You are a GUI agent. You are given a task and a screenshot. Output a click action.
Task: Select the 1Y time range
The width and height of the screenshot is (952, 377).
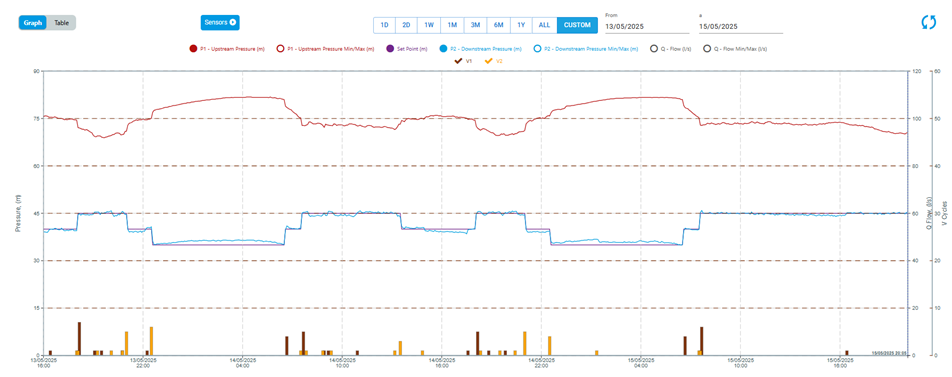point(521,25)
